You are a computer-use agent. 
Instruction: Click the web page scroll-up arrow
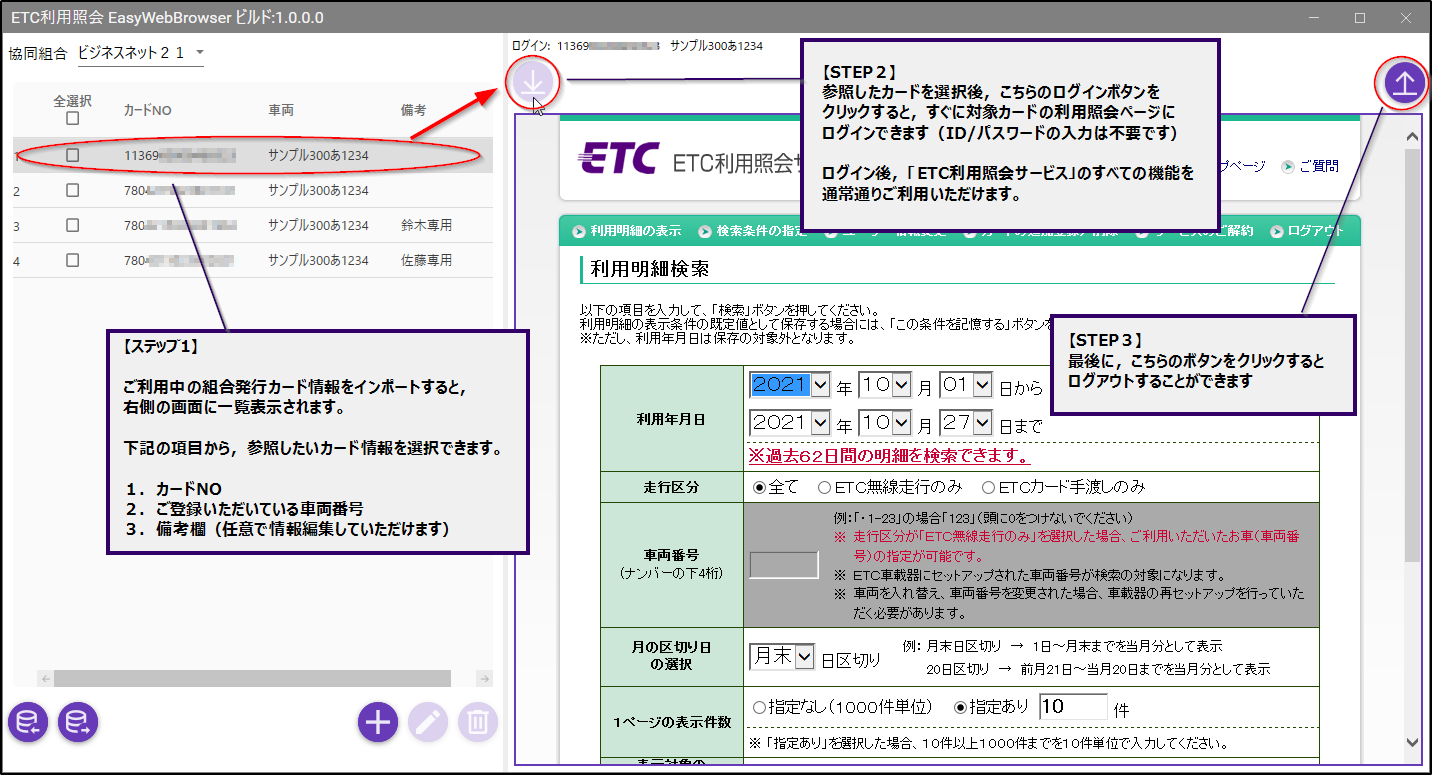tap(1412, 136)
